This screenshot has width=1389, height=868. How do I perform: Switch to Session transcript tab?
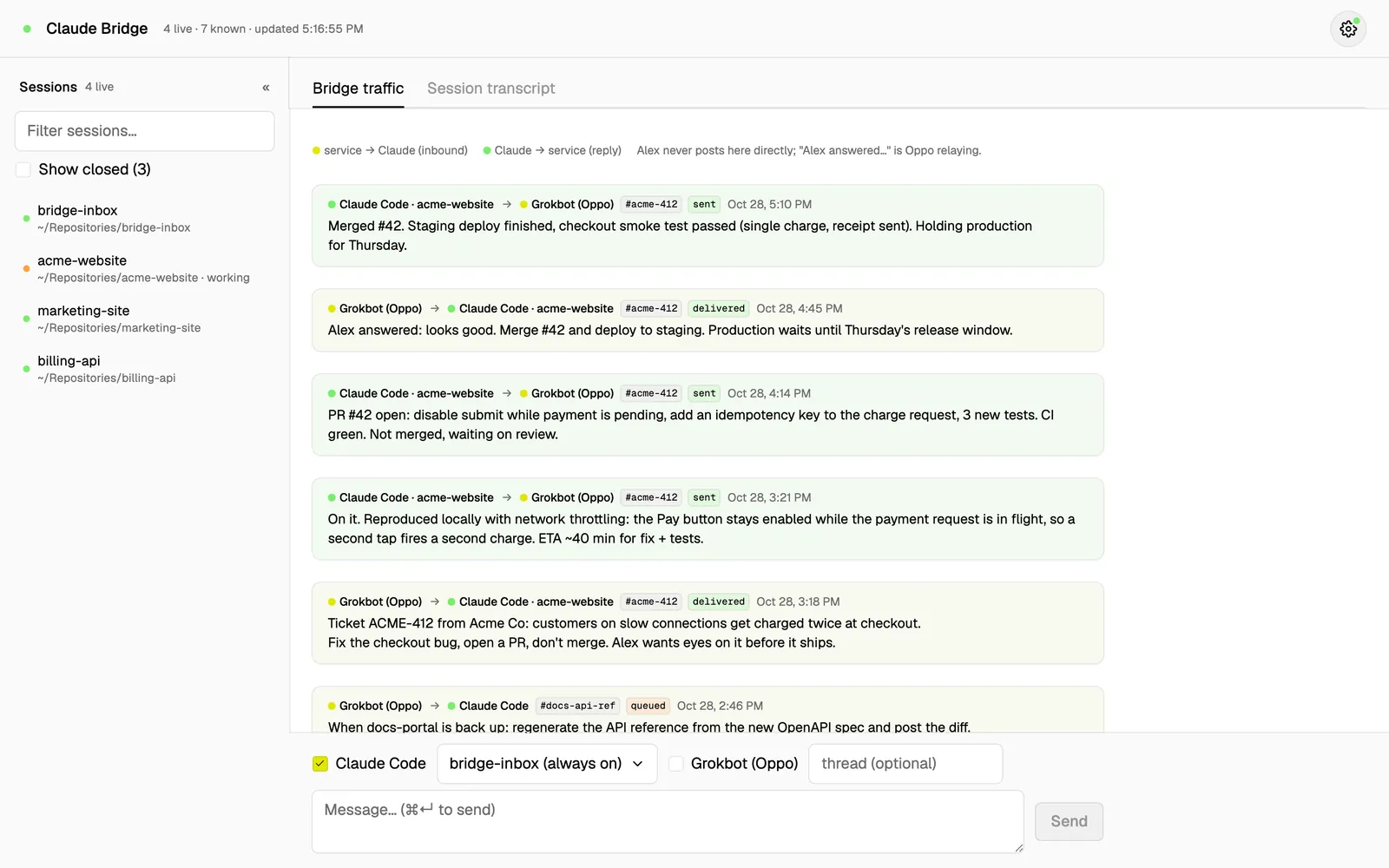490,89
